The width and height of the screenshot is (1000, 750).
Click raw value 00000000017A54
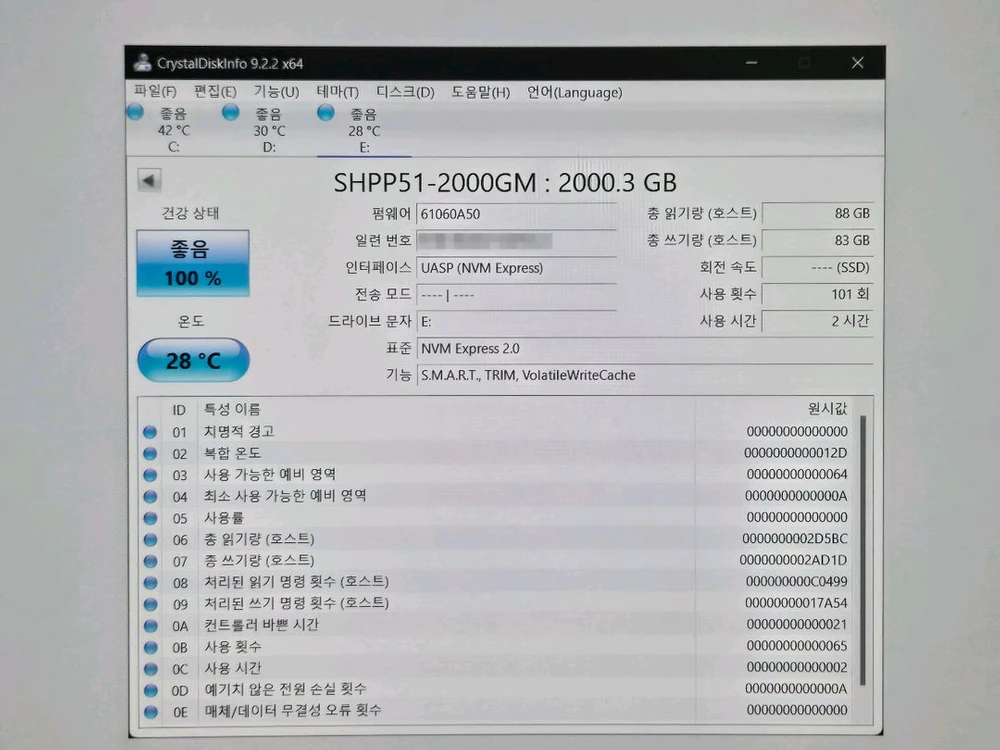796,603
